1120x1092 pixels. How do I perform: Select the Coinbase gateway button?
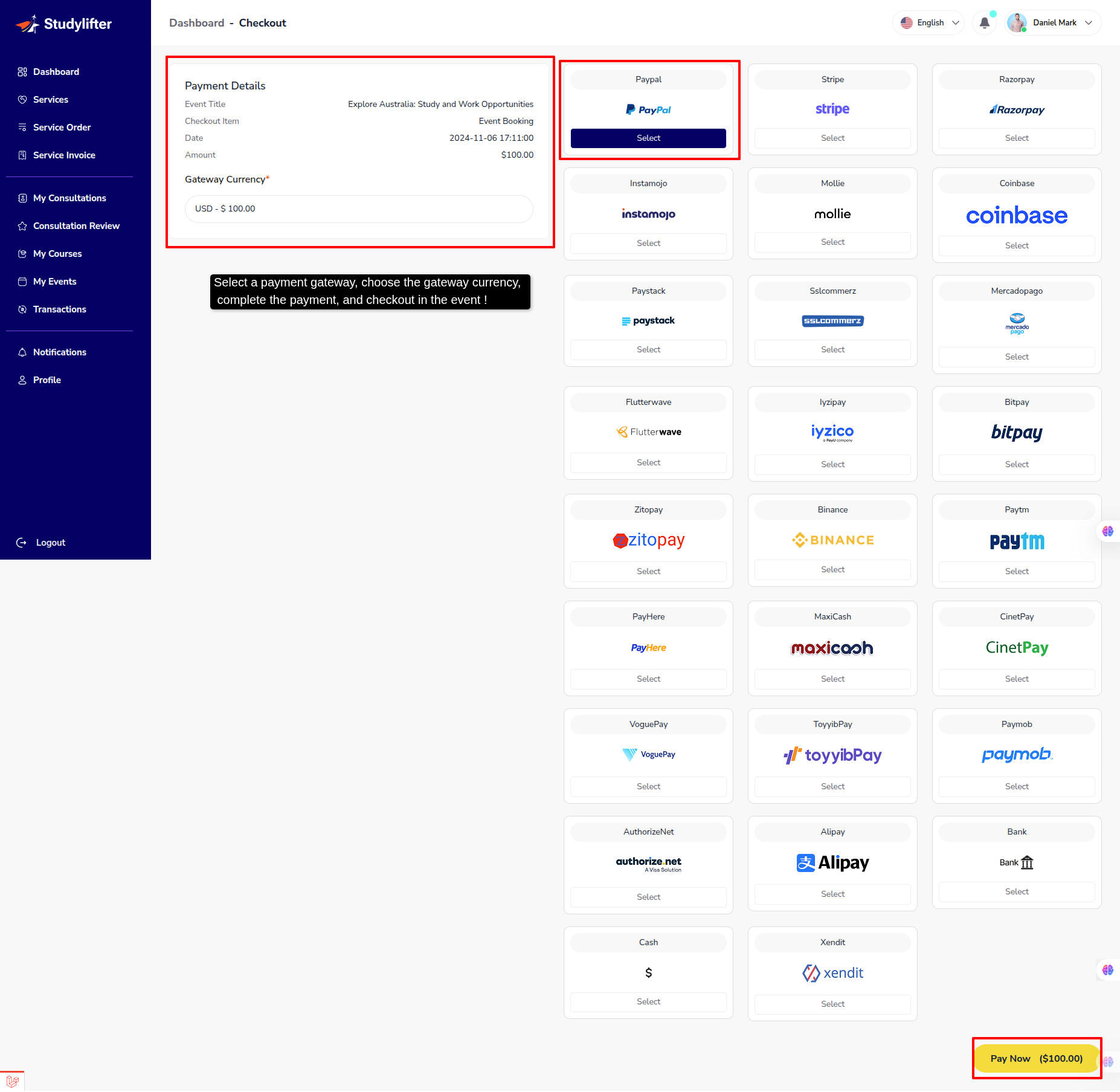(1017, 246)
